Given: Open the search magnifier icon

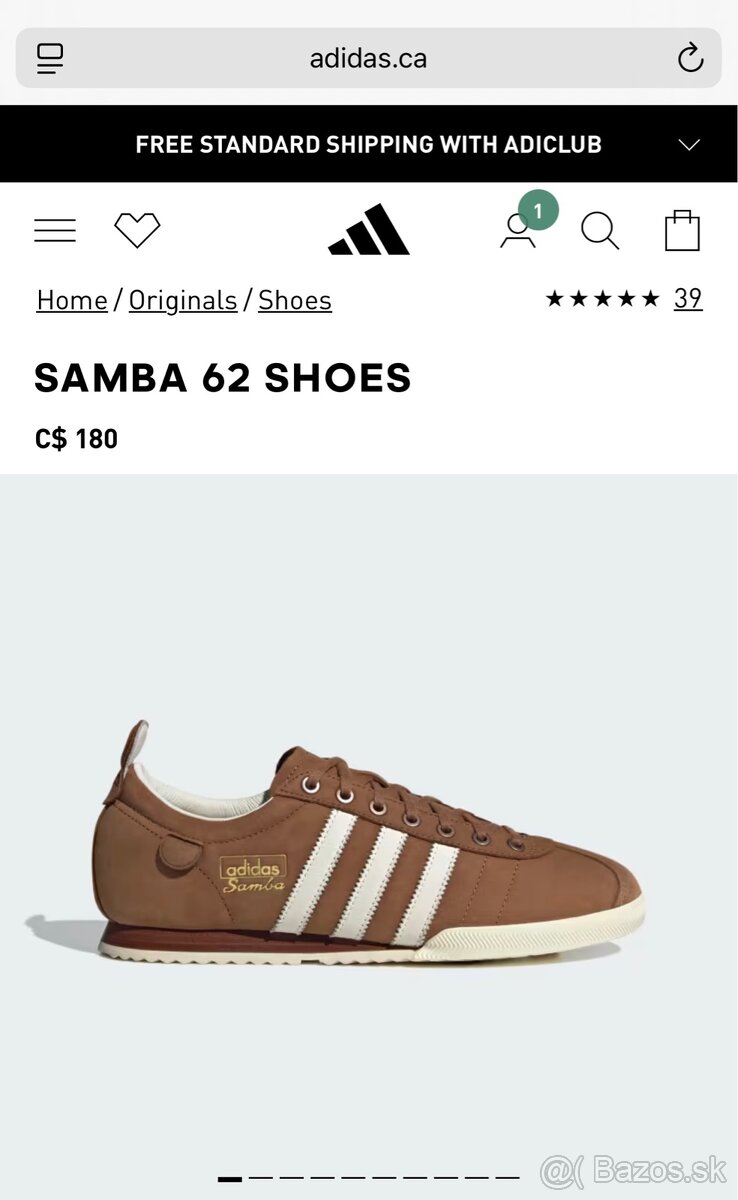Looking at the screenshot, I should click(600, 231).
